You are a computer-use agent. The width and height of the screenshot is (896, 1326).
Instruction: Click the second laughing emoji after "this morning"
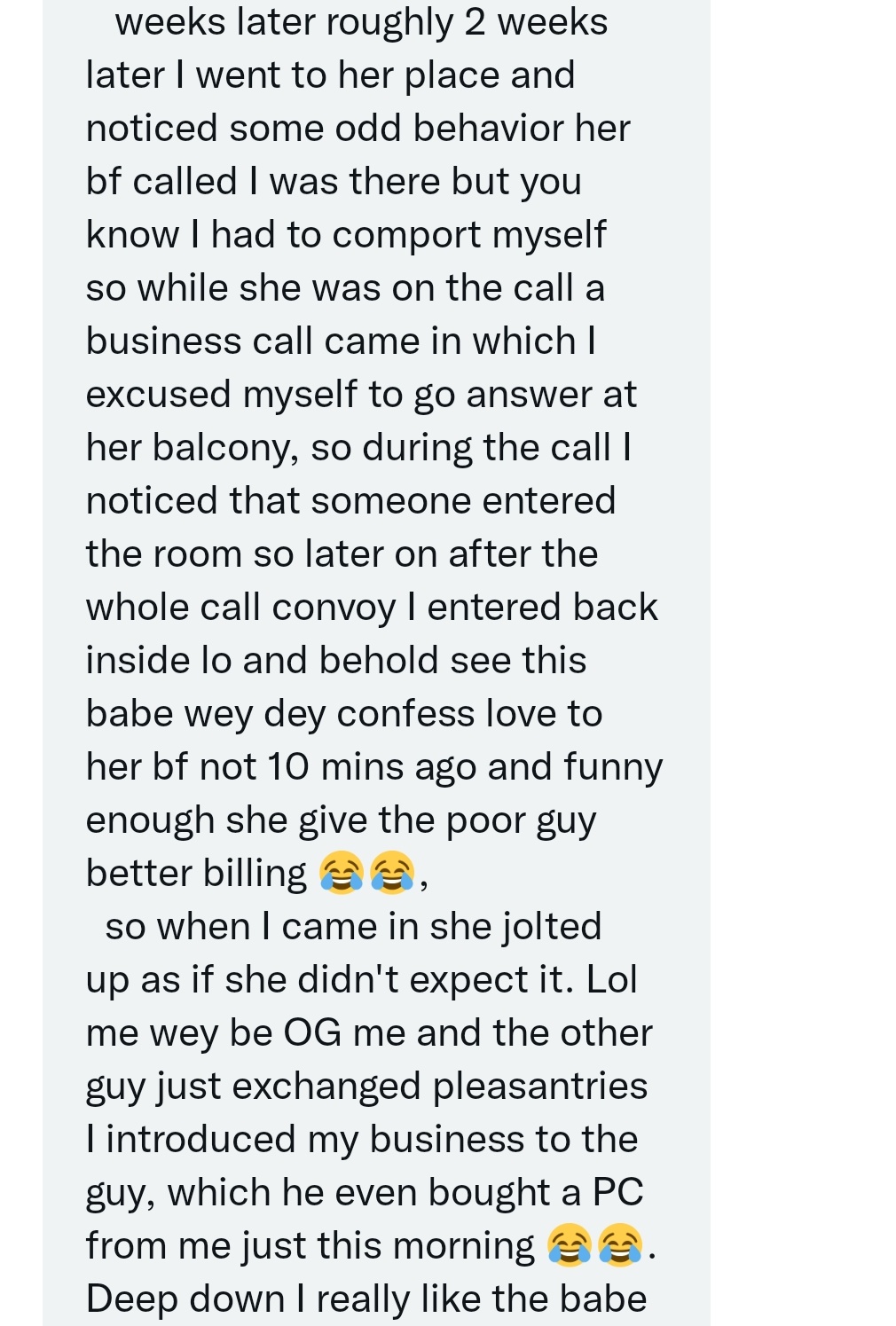pos(620,1244)
